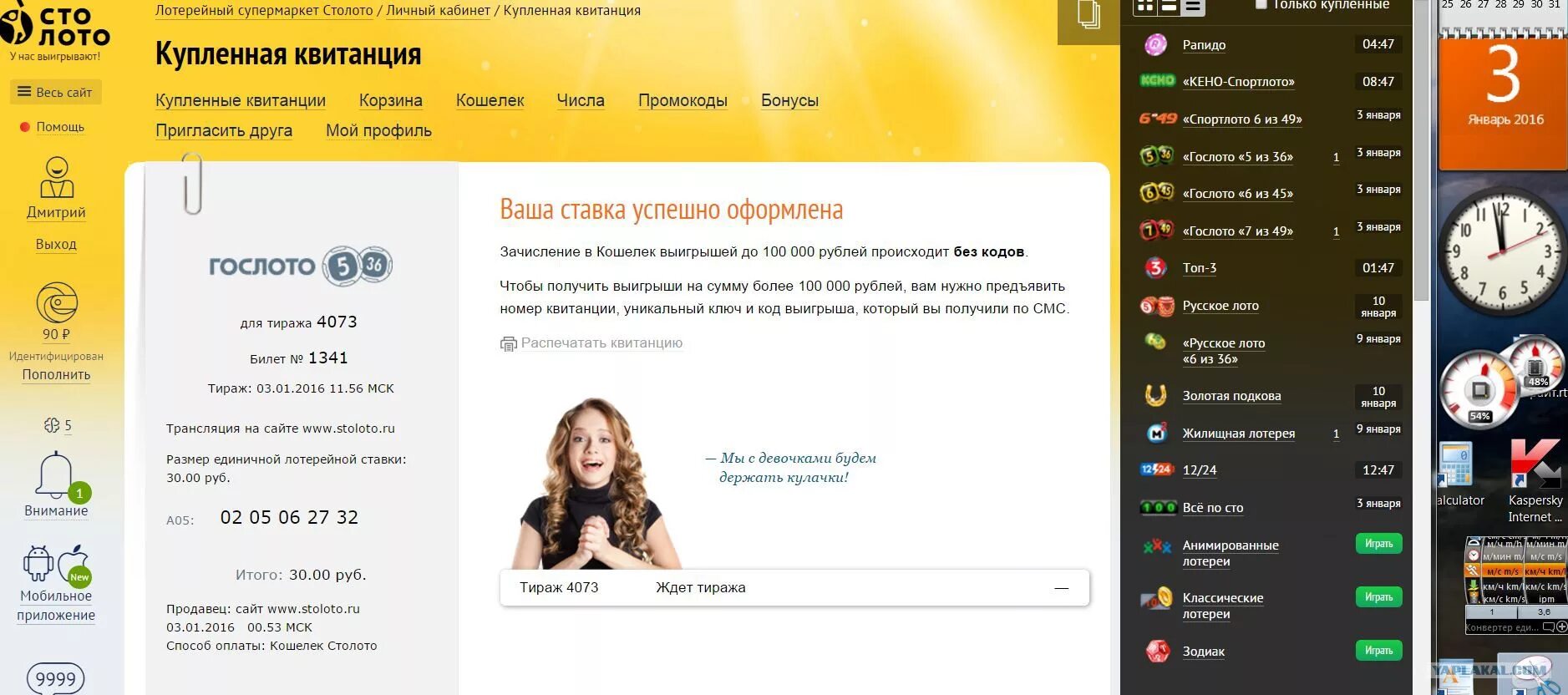Open the Бонусы tab
This screenshot has height=695, width=1568.
click(x=789, y=100)
